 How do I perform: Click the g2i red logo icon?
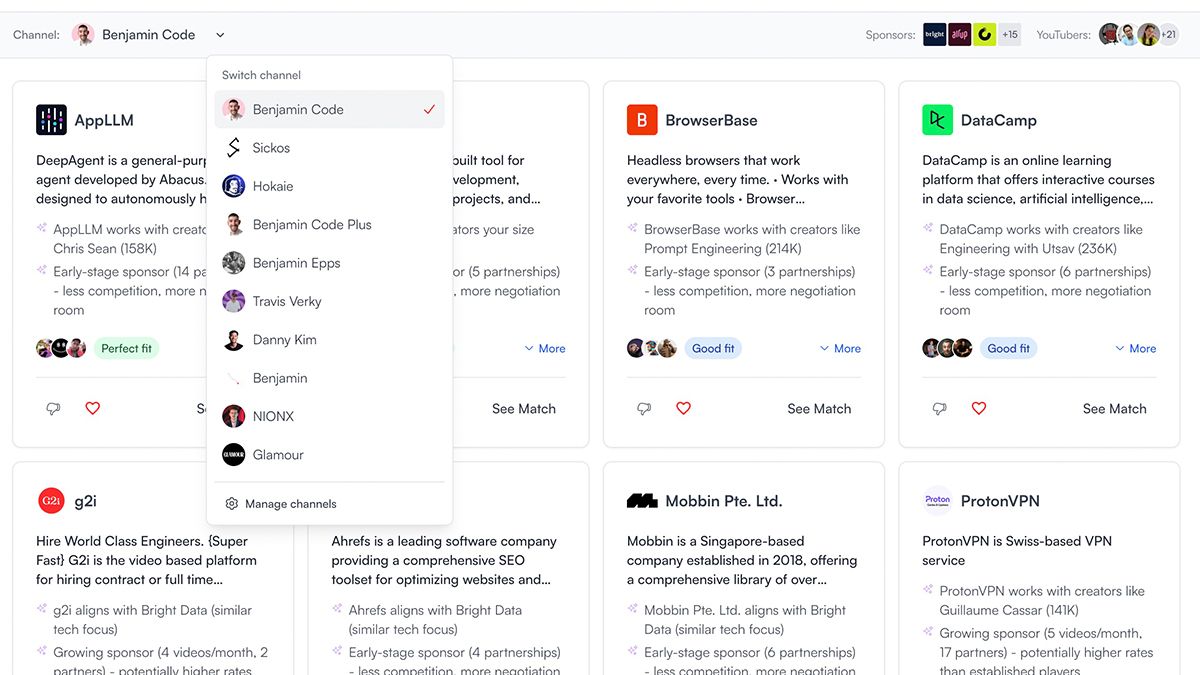click(51, 501)
